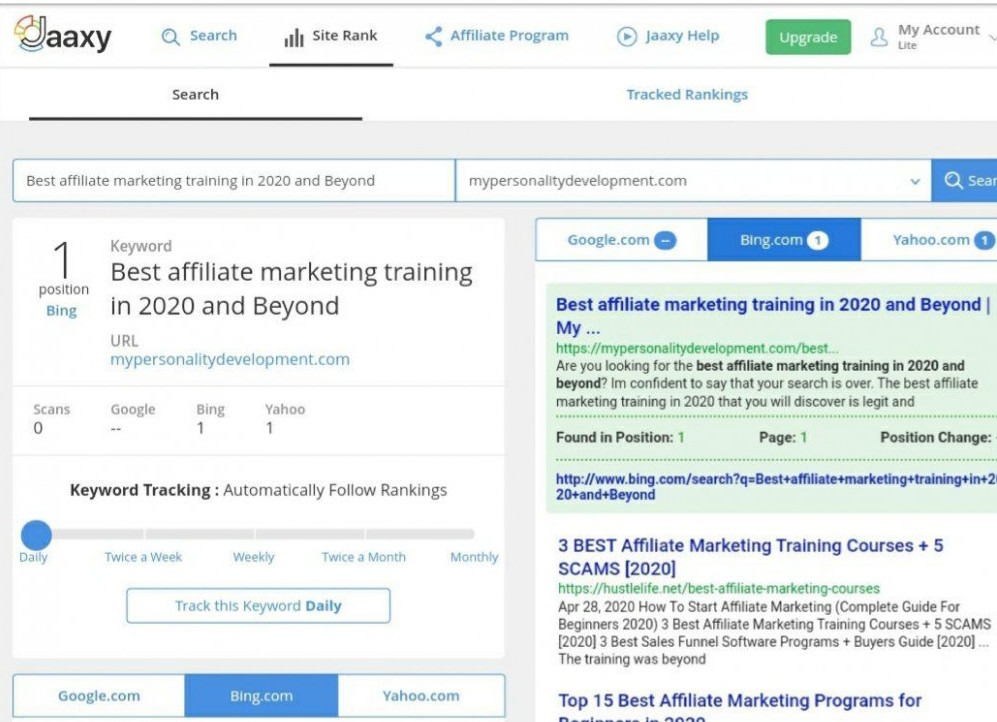Open the mypersonalitydevelopment.com URL link
Viewport: 997px width, 722px height.
point(230,359)
